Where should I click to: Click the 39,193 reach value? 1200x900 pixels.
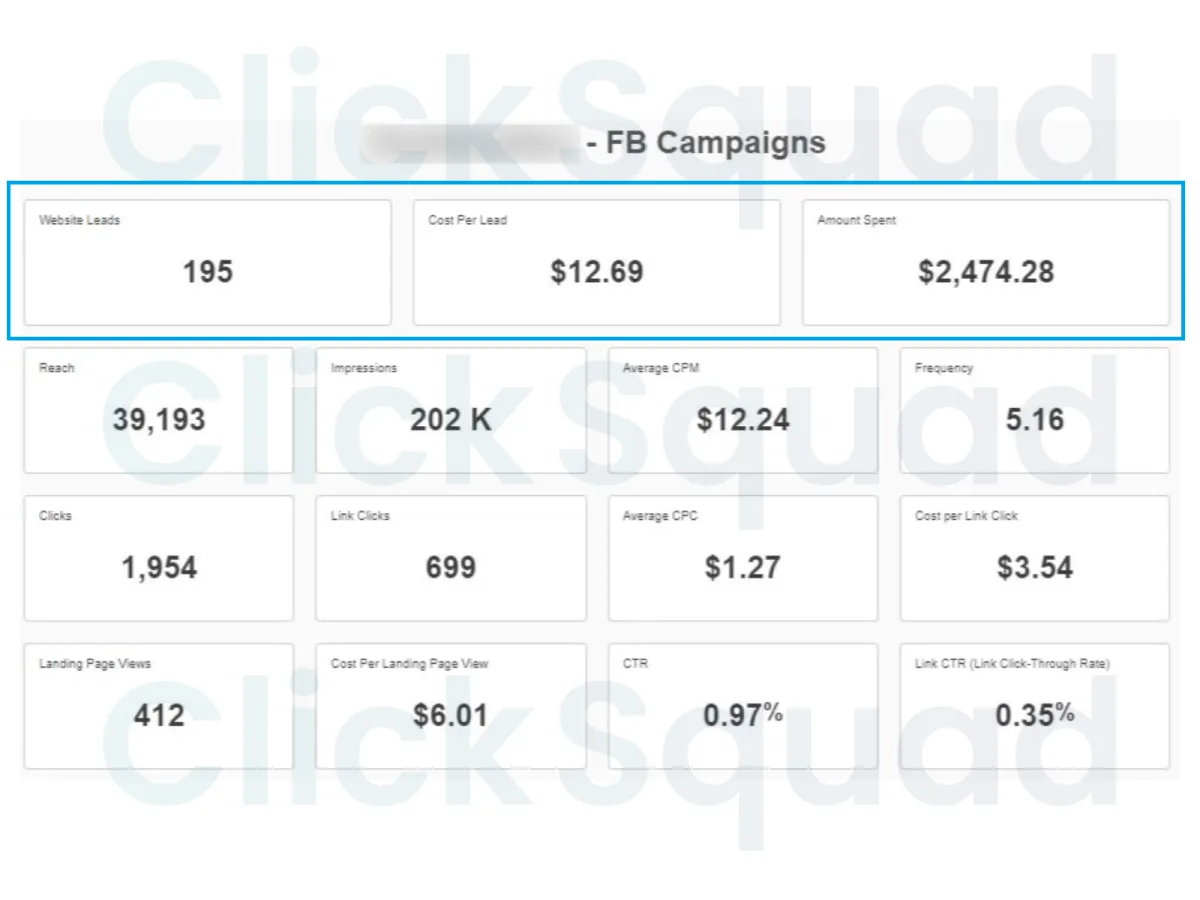(x=159, y=420)
